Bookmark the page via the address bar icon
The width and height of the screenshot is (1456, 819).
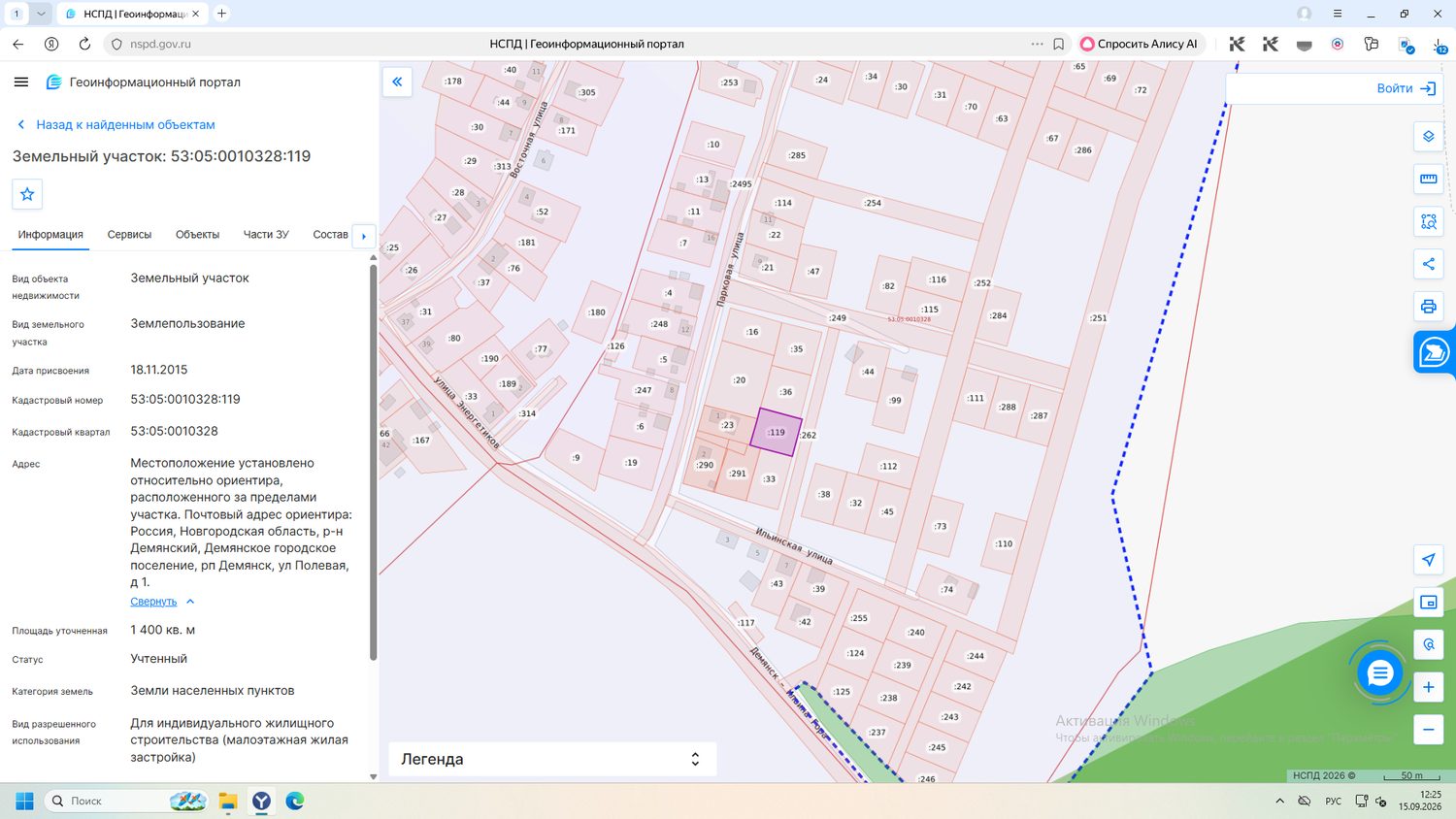1059,44
